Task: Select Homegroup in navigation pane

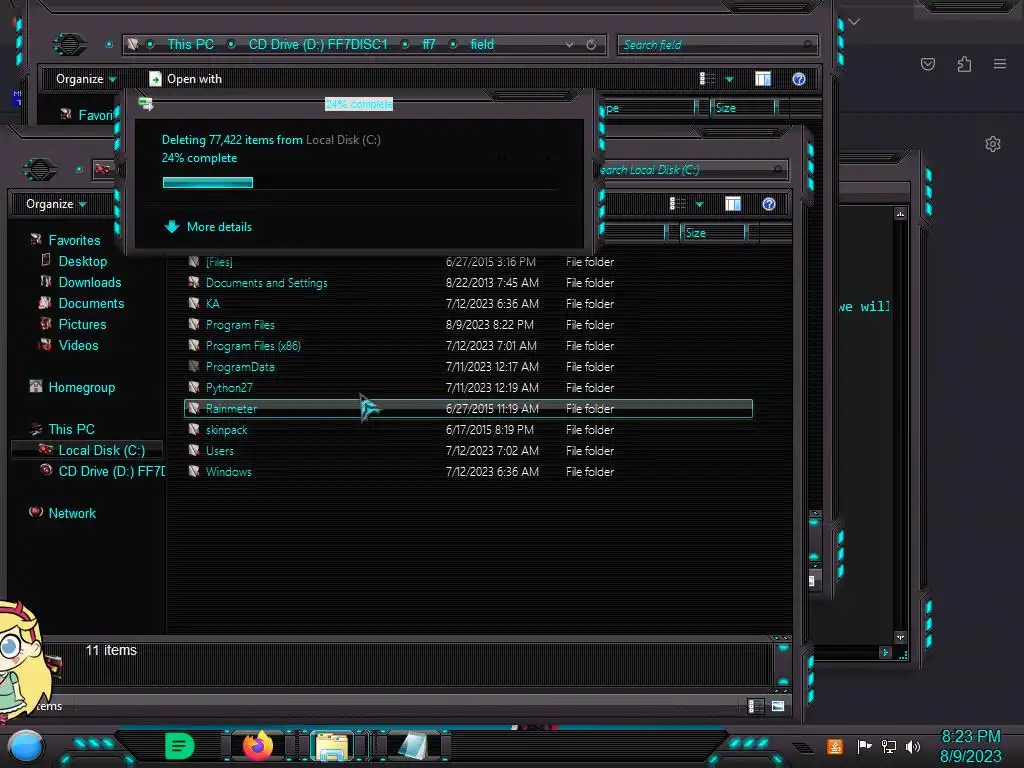Action: click(81, 387)
